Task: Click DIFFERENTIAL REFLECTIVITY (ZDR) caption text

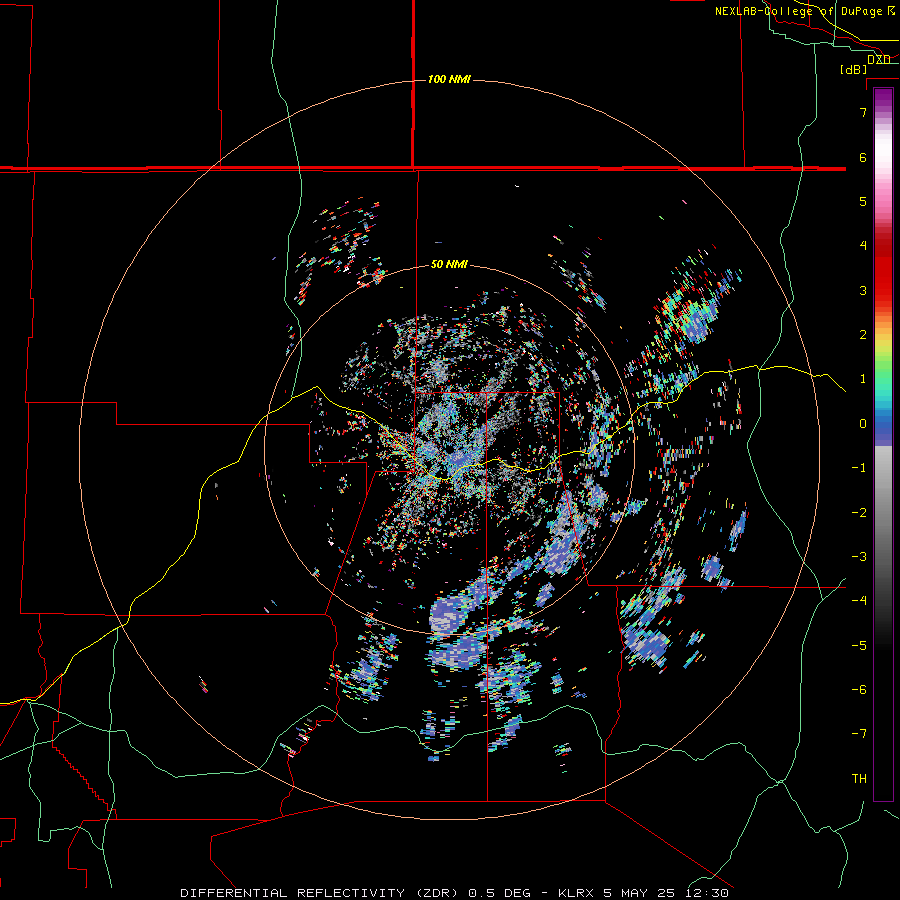Action: click(x=321, y=893)
